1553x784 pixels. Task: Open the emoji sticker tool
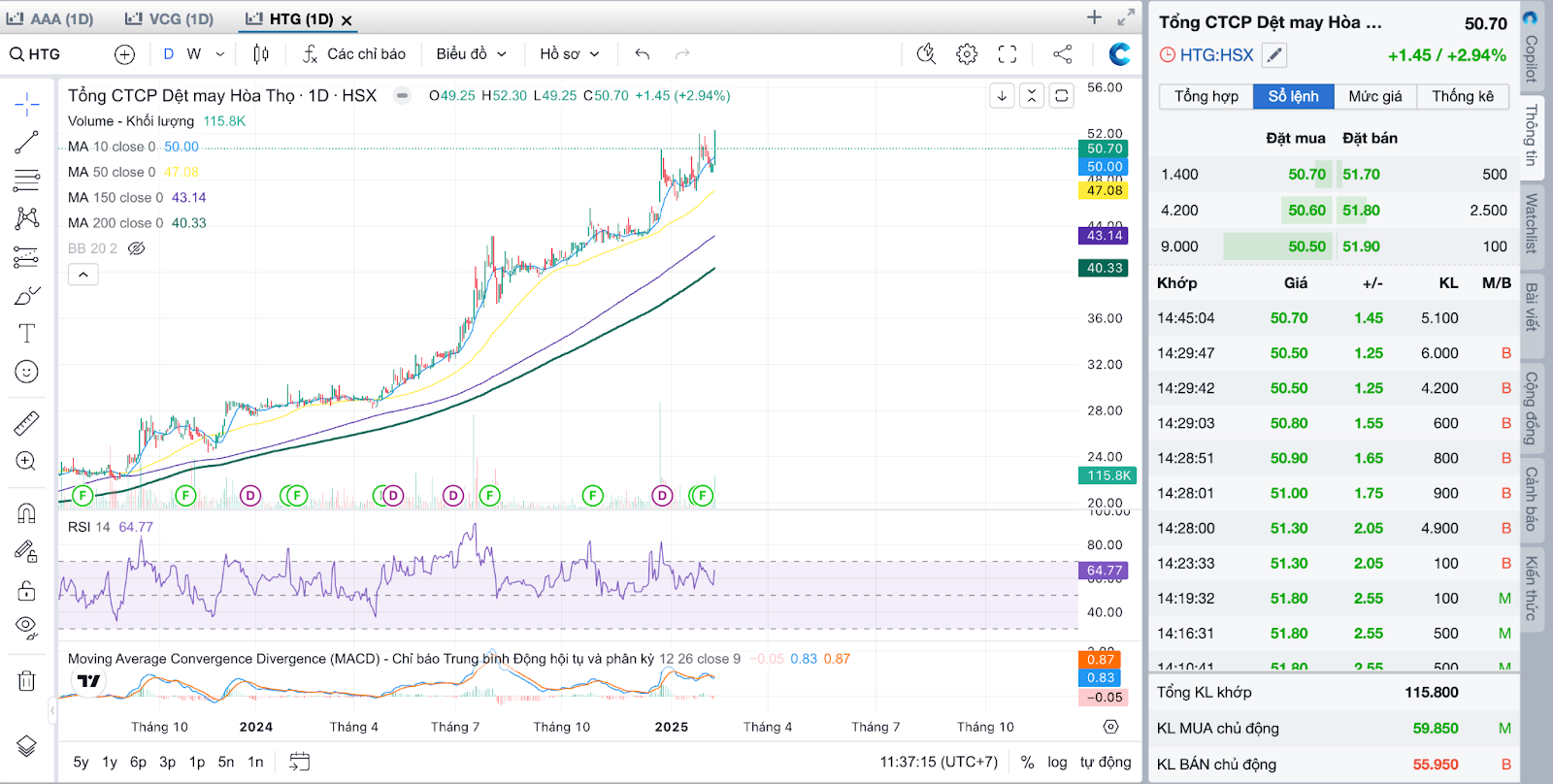26,372
